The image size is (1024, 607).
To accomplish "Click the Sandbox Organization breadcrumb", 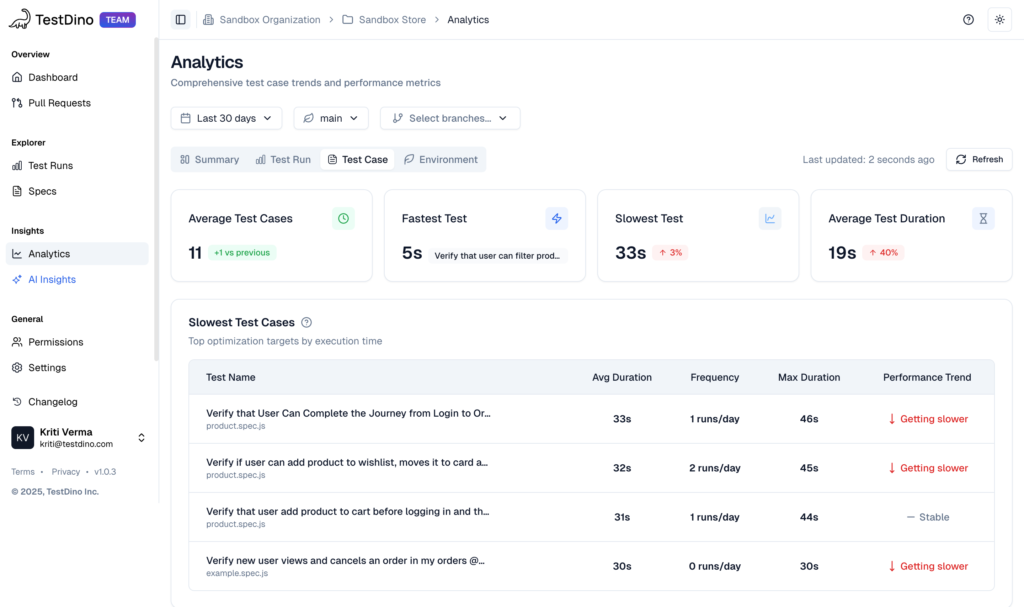I will coord(261,20).
